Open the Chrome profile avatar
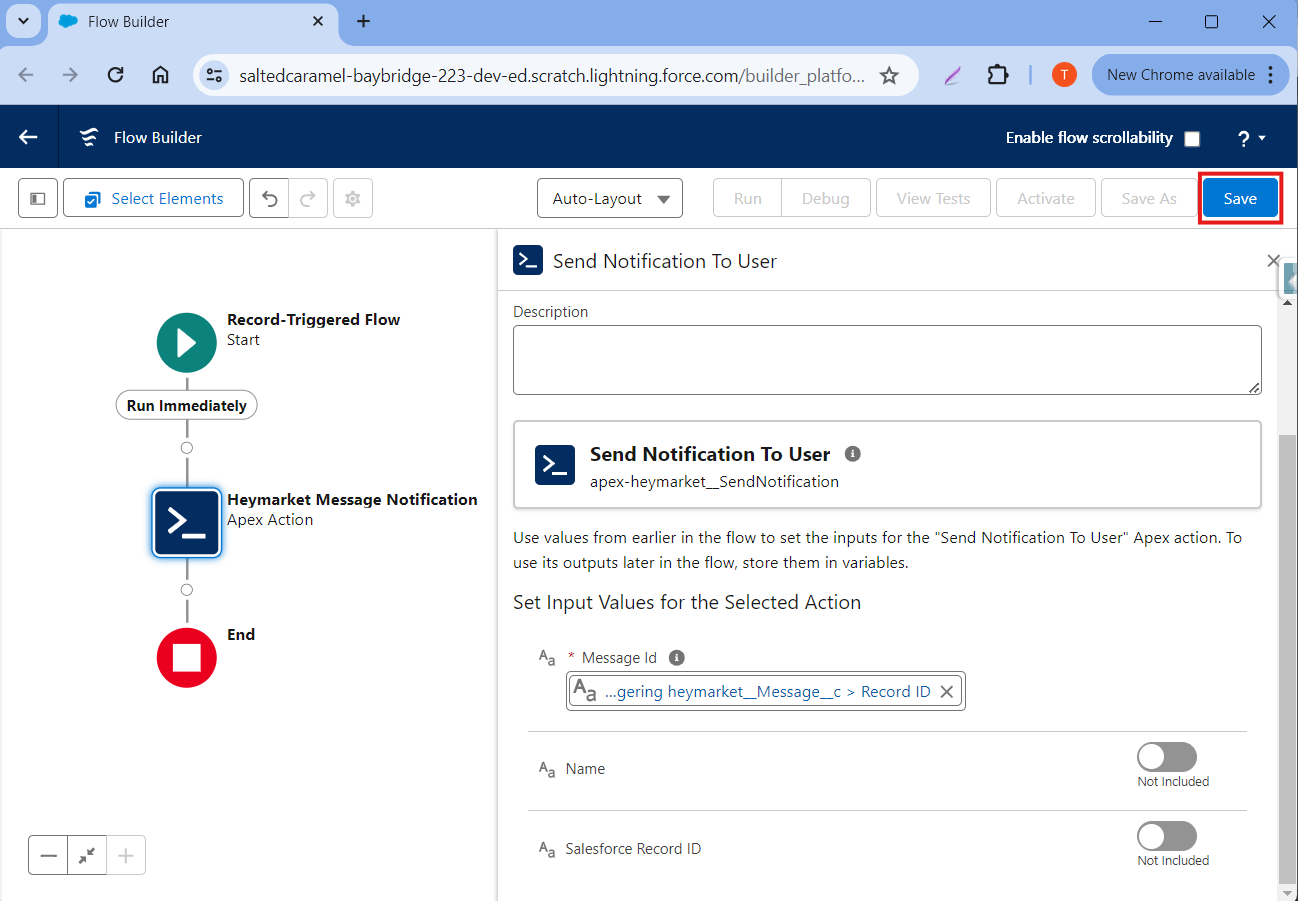Image resolution: width=1298 pixels, height=901 pixels. click(1064, 75)
